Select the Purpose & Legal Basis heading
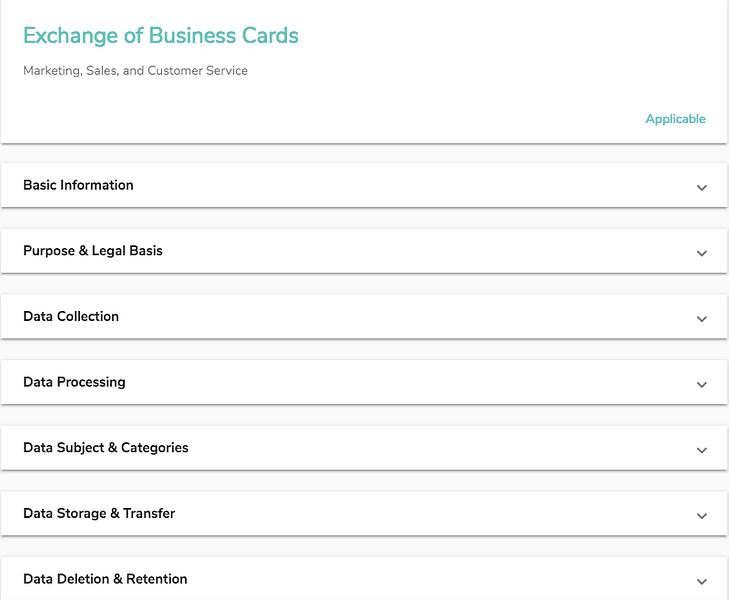 point(93,251)
